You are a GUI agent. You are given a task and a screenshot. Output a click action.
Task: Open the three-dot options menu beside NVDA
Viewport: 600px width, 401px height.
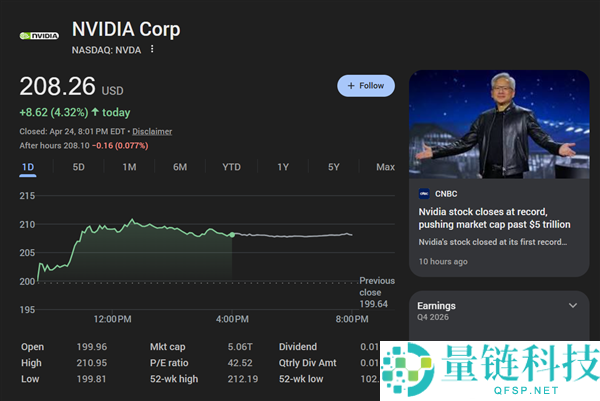click(x=153, y=49)
